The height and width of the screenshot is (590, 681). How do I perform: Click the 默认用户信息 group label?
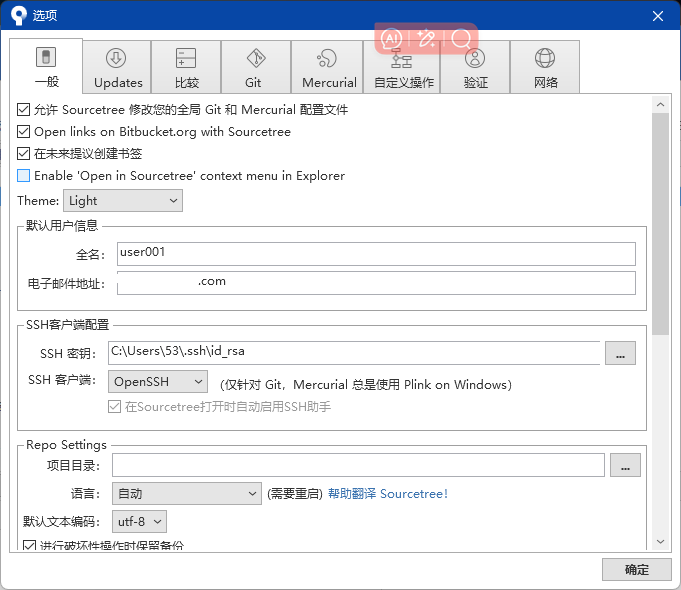point(62,225)
